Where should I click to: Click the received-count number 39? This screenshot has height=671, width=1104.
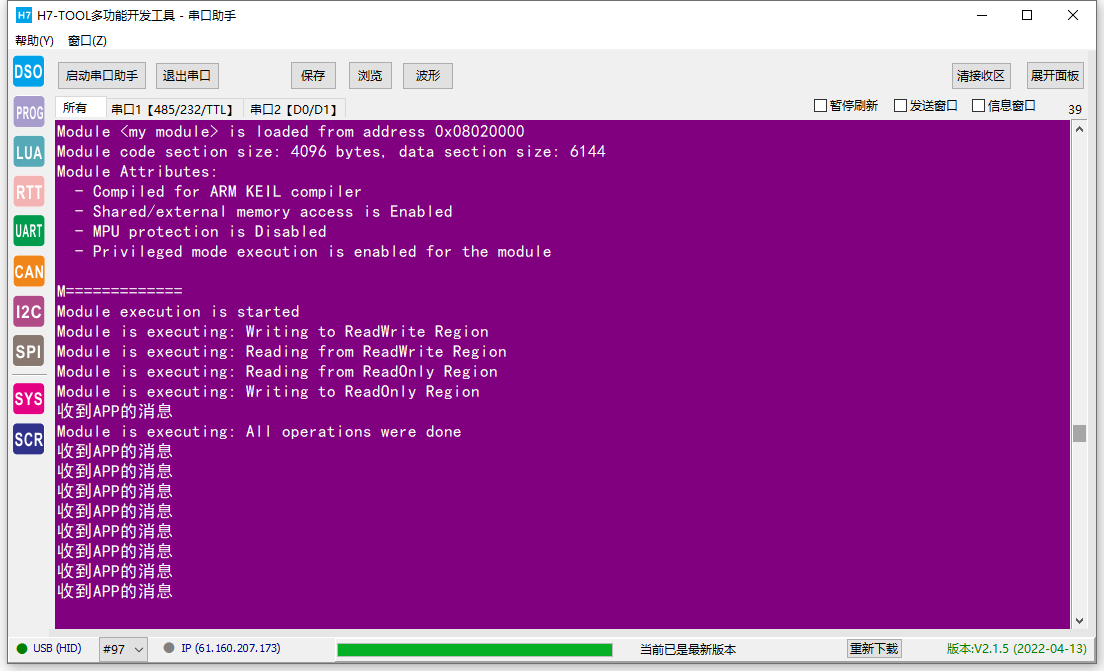pos(1074,109)
